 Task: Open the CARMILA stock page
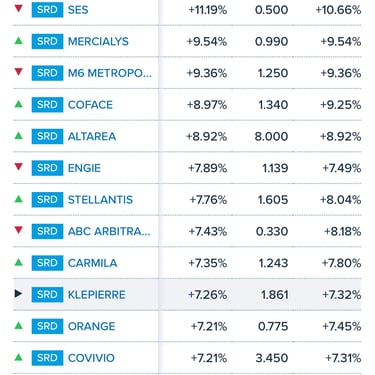point(92,263)
